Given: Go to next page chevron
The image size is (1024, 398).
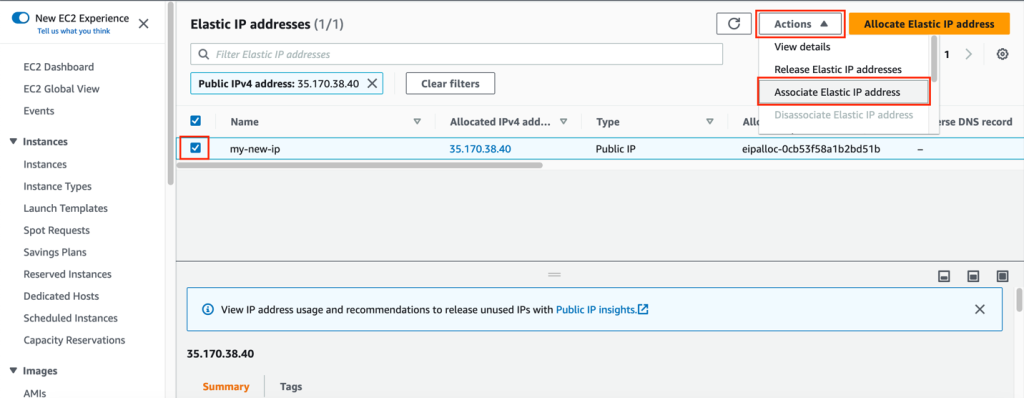Looking at the screenshot, I should coord(968,54).
